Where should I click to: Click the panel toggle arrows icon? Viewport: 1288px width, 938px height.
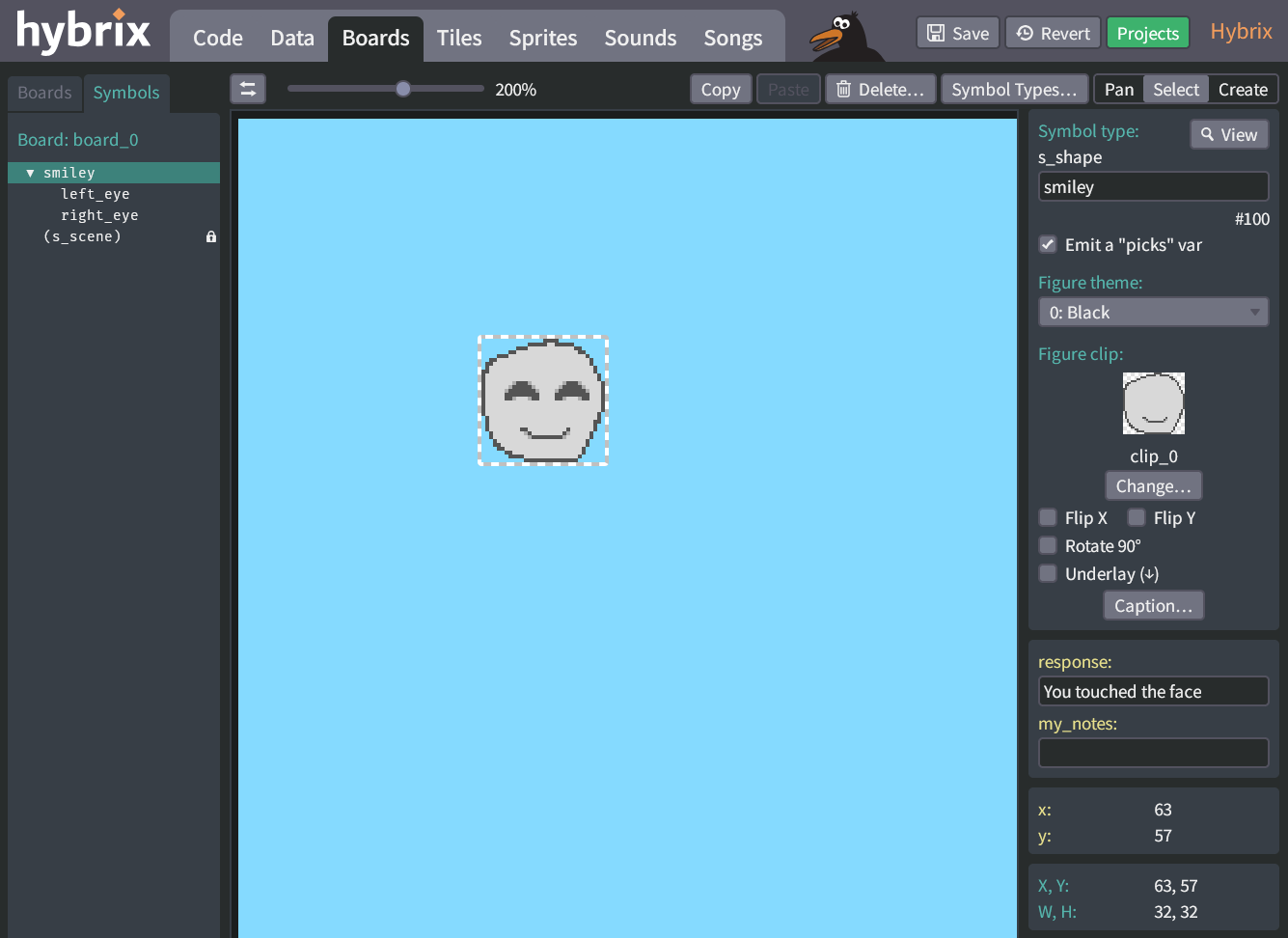[x=248, y=89]
